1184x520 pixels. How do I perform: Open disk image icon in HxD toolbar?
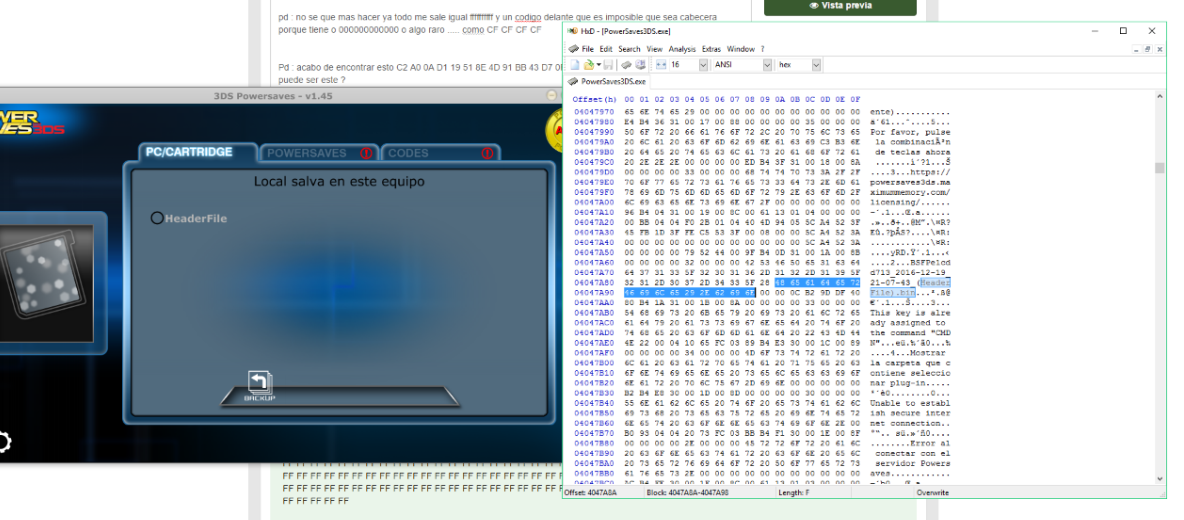point(640,65)
